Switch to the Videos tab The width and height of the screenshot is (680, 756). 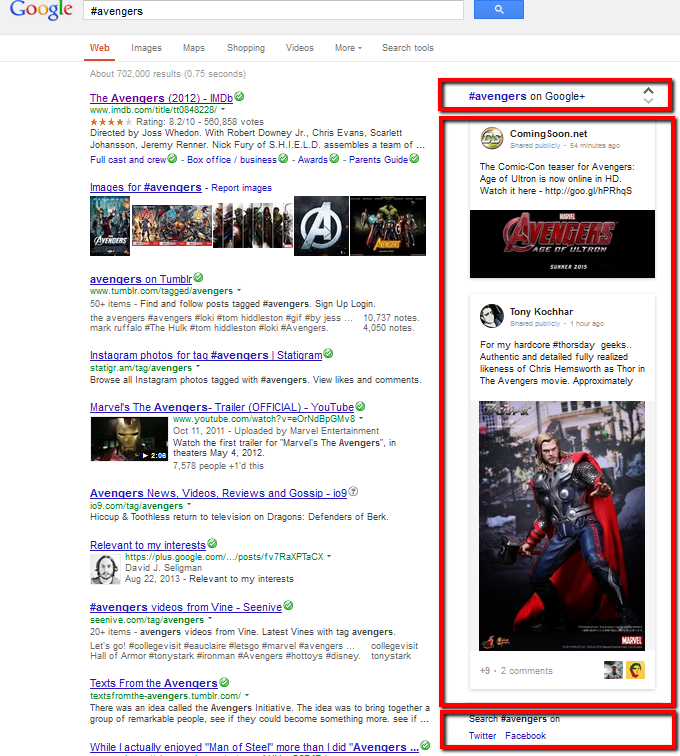[299, 48]
